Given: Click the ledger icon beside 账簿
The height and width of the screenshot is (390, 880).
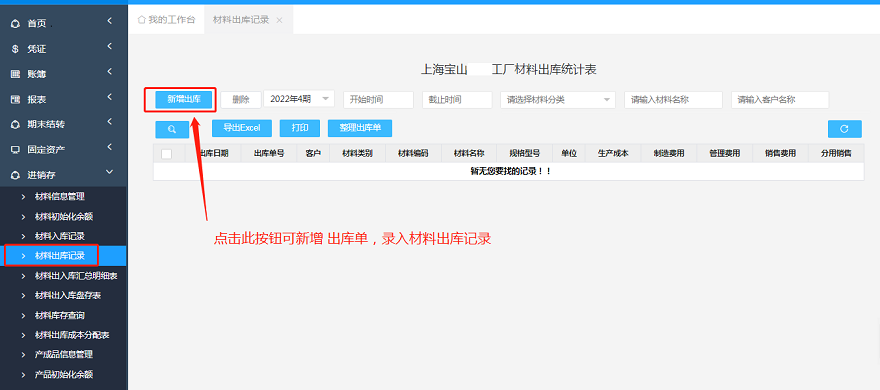Looking at the screenshot, I should coord(16,74).
